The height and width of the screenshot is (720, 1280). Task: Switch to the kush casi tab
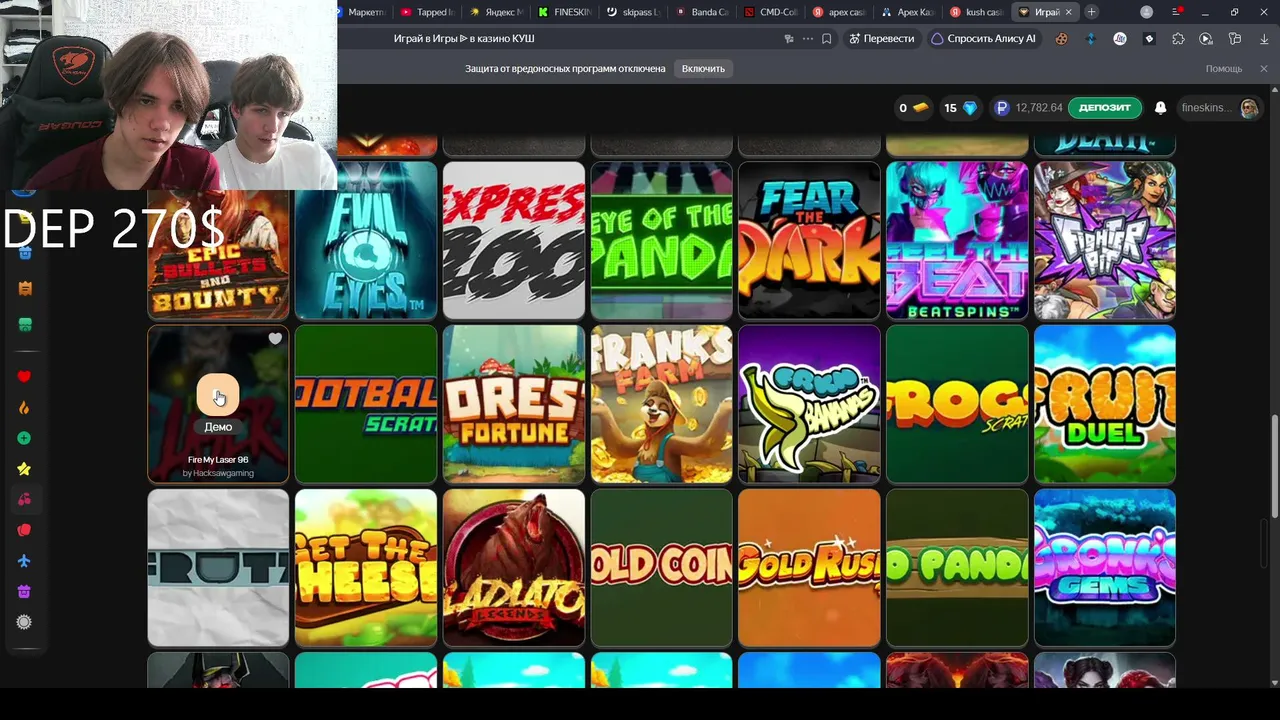coord(977,12)
